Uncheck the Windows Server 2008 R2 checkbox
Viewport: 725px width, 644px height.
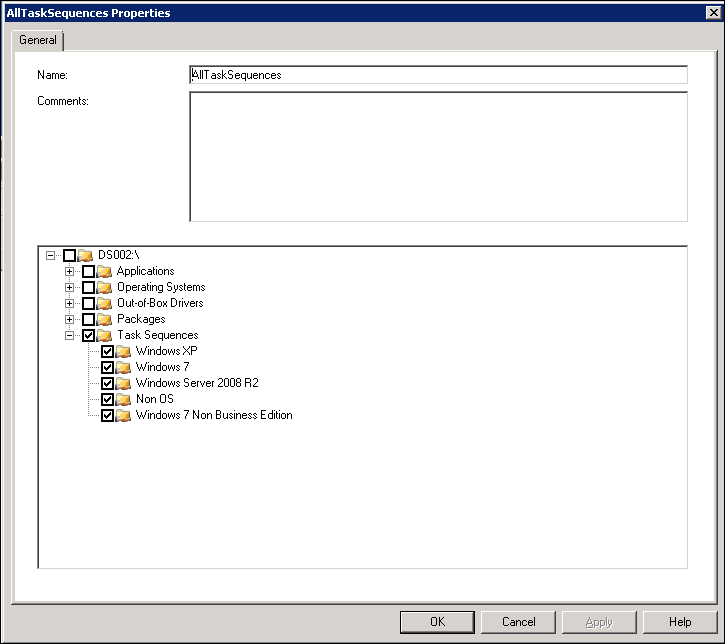[108, 384]
